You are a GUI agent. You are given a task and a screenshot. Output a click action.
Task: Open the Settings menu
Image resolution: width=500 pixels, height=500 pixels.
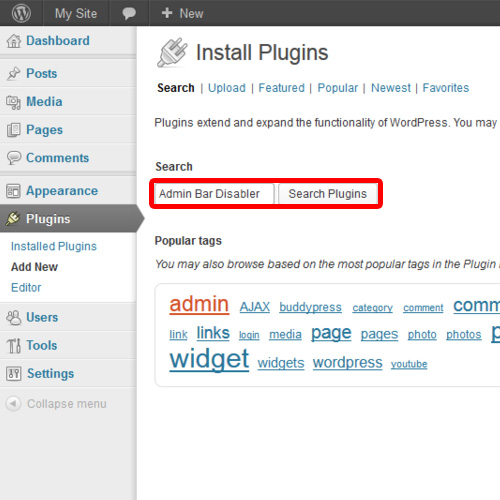pos(51,374)
